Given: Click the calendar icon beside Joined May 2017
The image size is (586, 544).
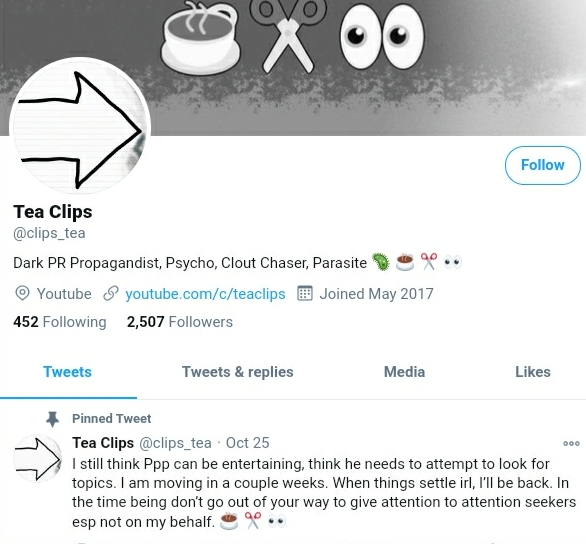Looking at the screenshot, I should pos(305,293).
